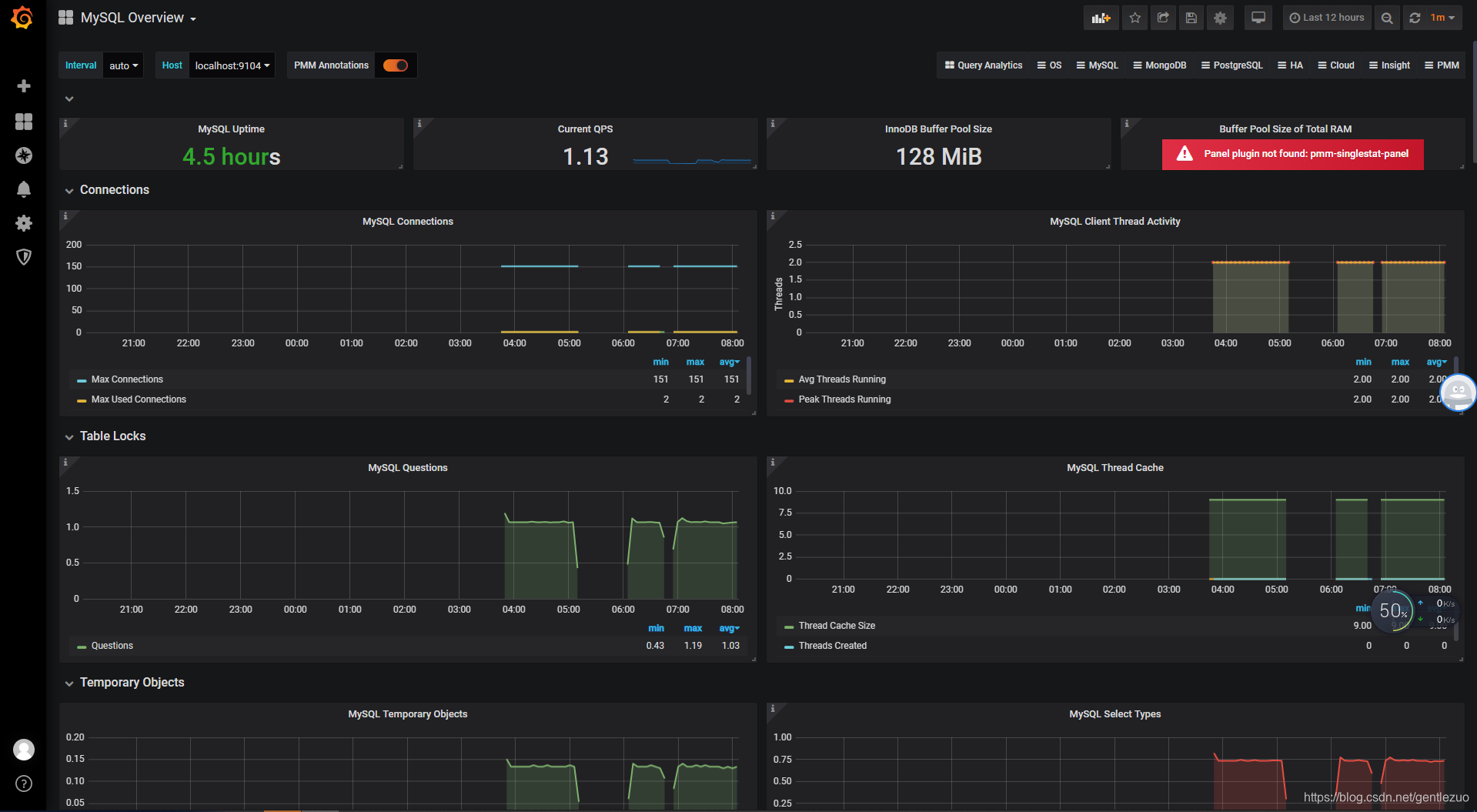The width and height of the screenshot is (1477, 812).
Task: Open Cloud dashboards menu
Action: pyautogui.click(x=1335, y=65)
